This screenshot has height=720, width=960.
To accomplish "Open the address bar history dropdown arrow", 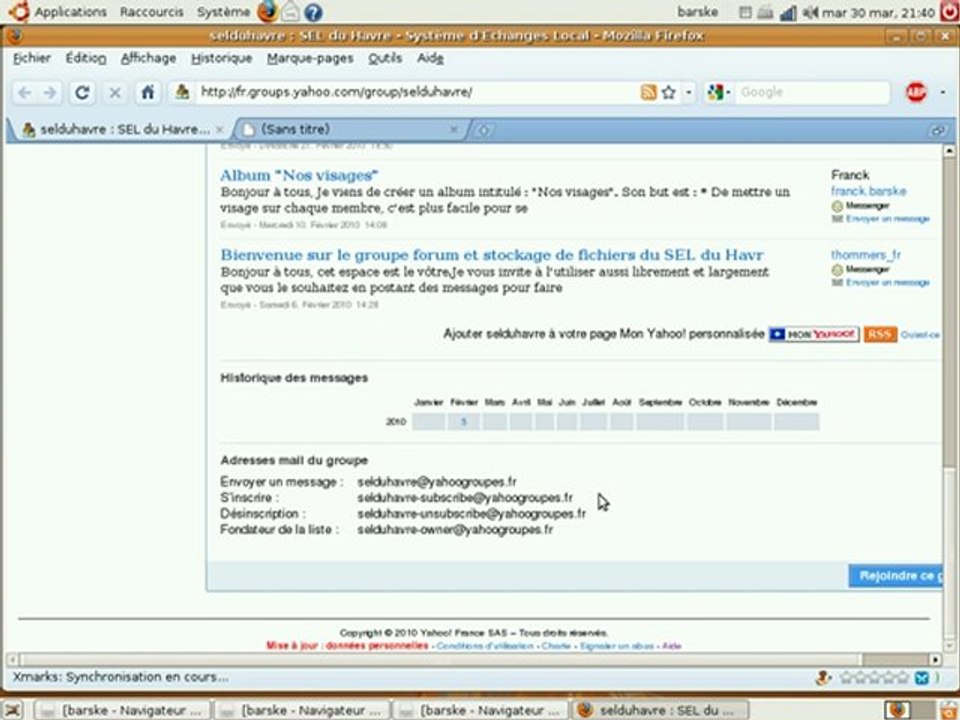I will point(689,92).
